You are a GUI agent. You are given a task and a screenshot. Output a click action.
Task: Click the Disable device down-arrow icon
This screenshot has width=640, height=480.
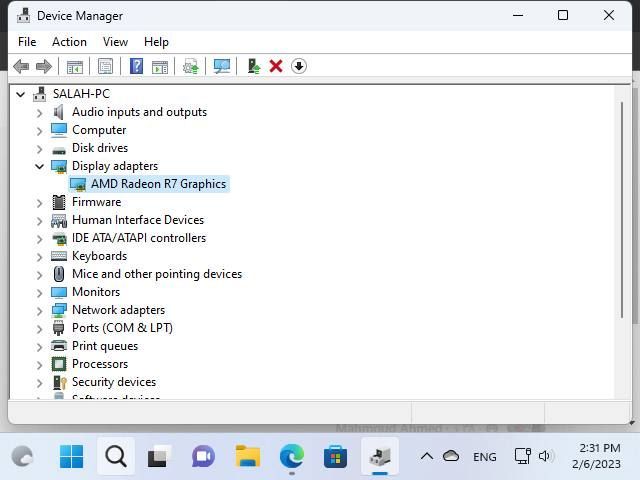pyautogui.click(x=299, y=66)
